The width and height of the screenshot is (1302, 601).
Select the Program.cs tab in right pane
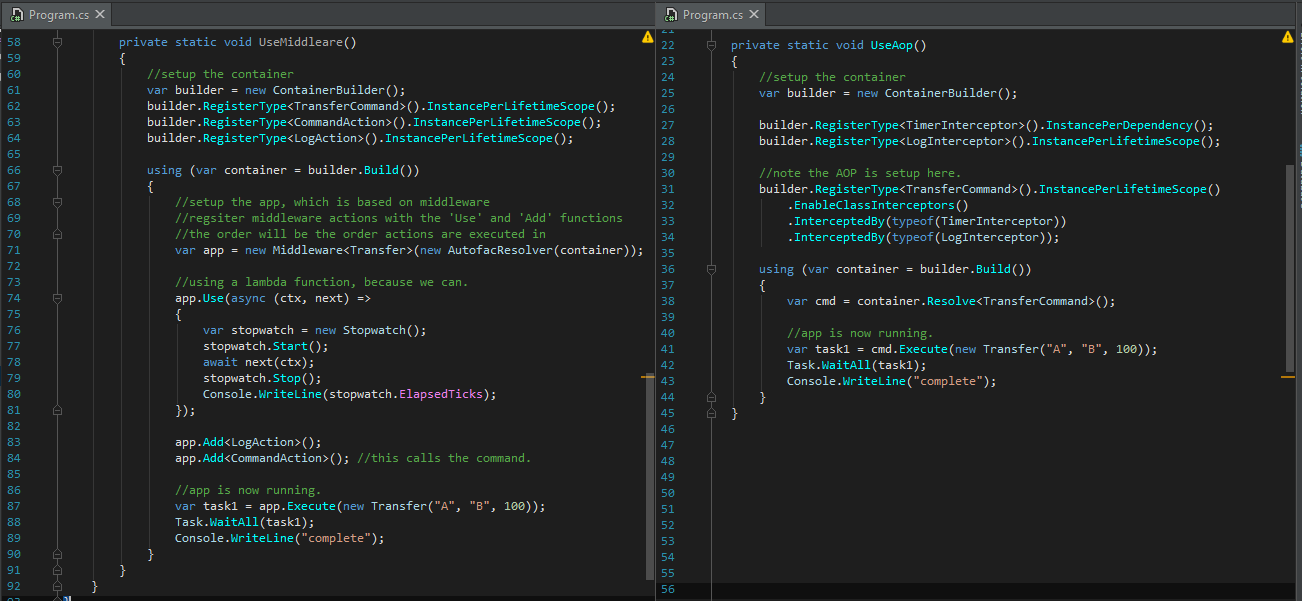pos(711,14)
